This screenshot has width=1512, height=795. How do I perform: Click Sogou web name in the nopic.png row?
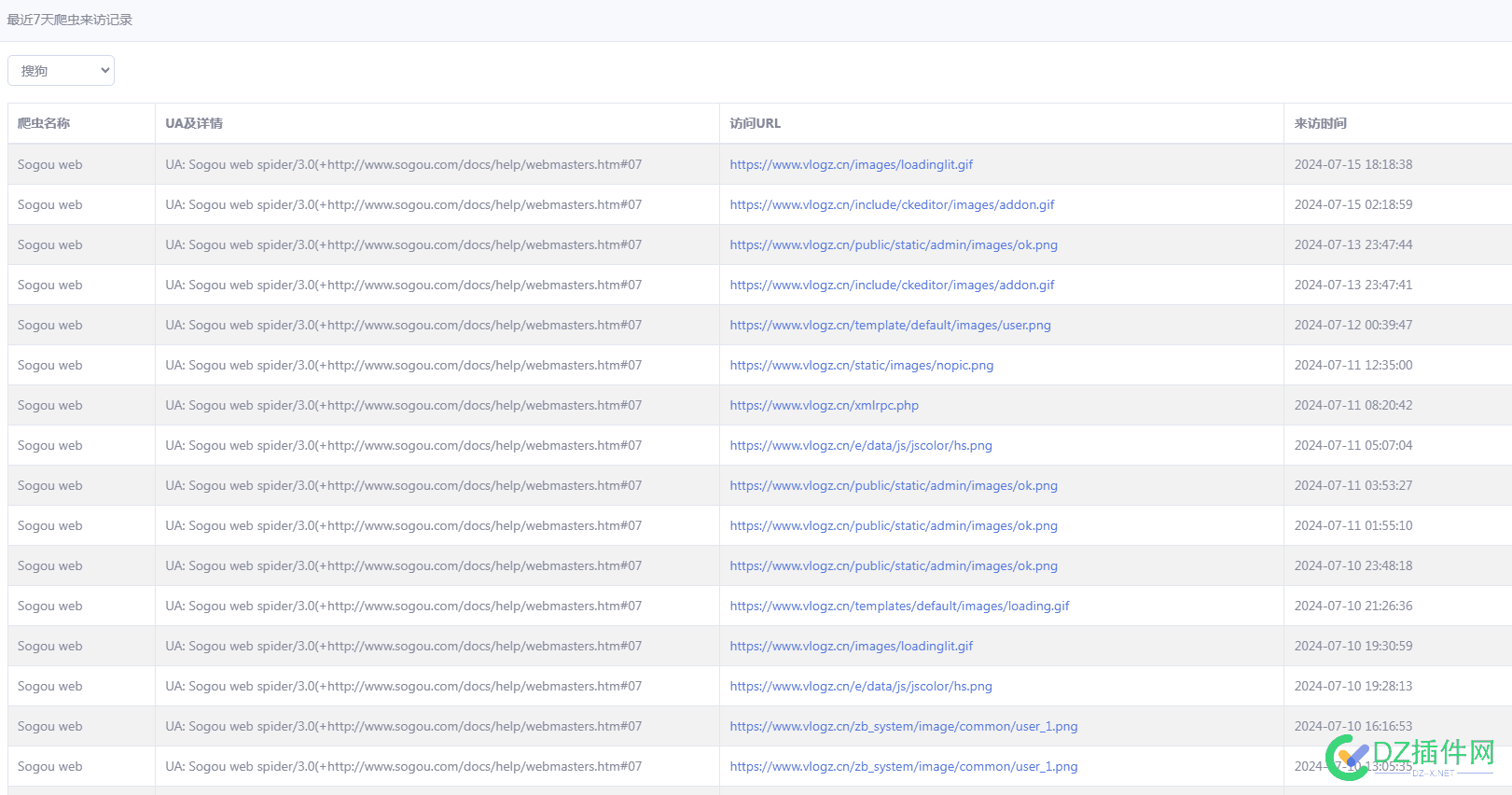pos(50,365)
